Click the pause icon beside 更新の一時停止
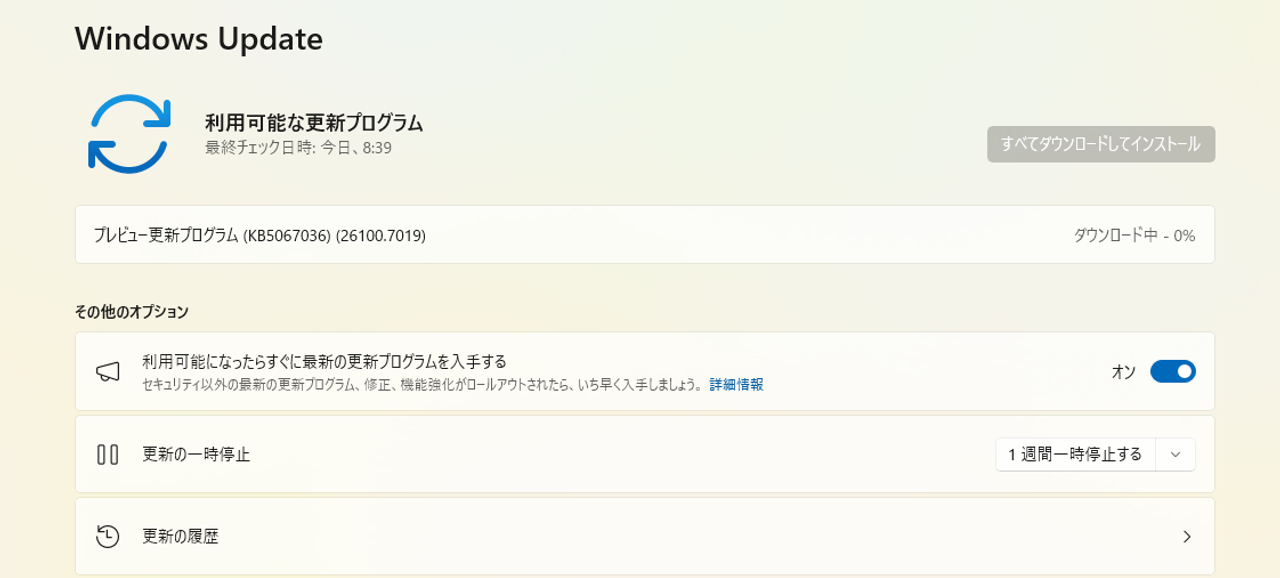The width and height of the screenshot is (1280, 578). click(x=108, y=454)
